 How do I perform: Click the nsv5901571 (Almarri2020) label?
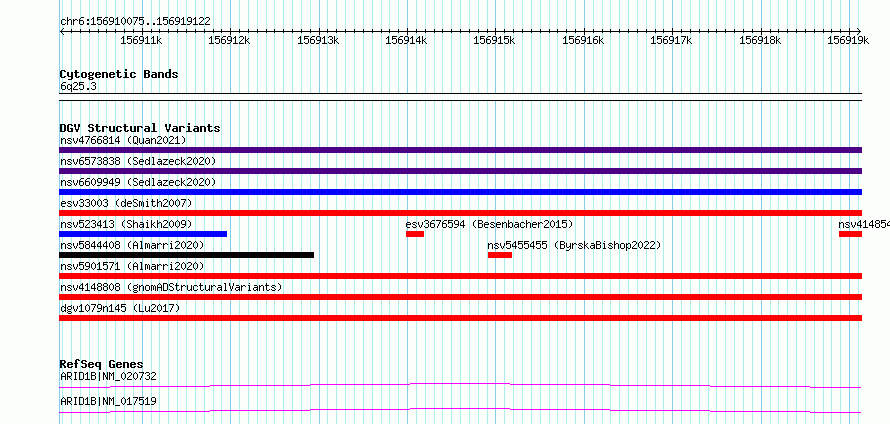tap(132, 266)
